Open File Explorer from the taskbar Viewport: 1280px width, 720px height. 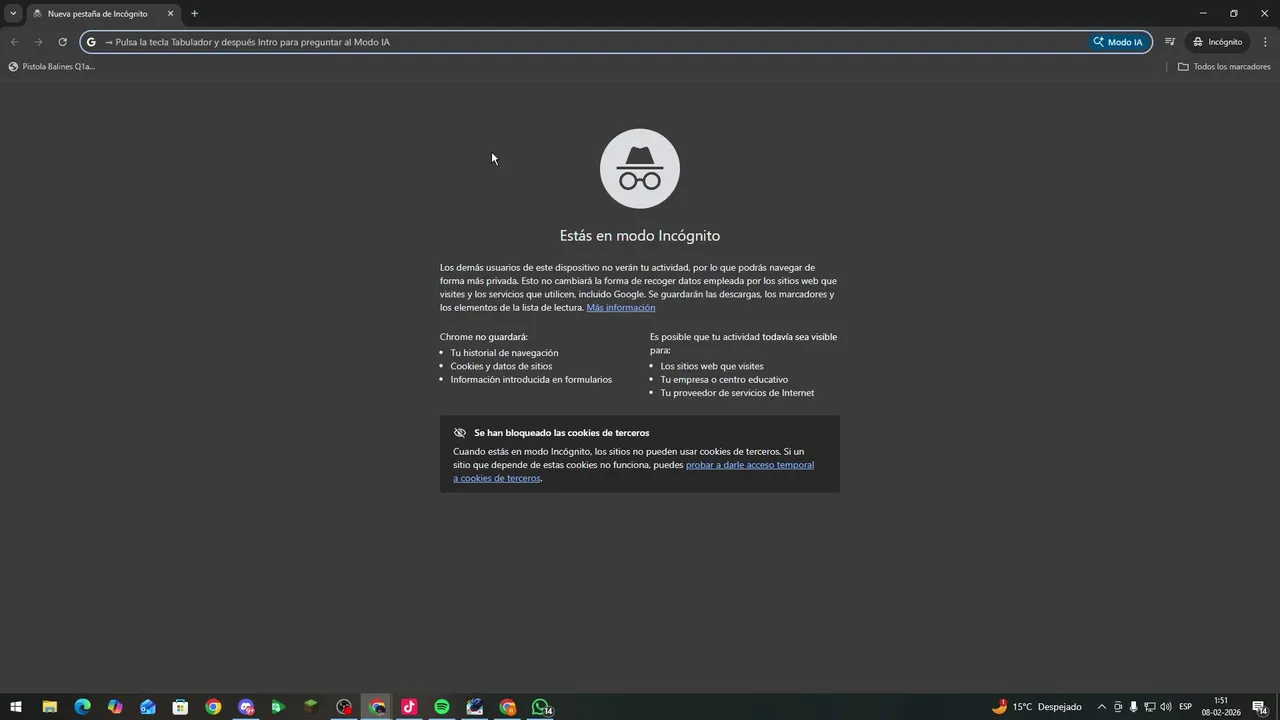pyautogui.click(x=49, y=707)
